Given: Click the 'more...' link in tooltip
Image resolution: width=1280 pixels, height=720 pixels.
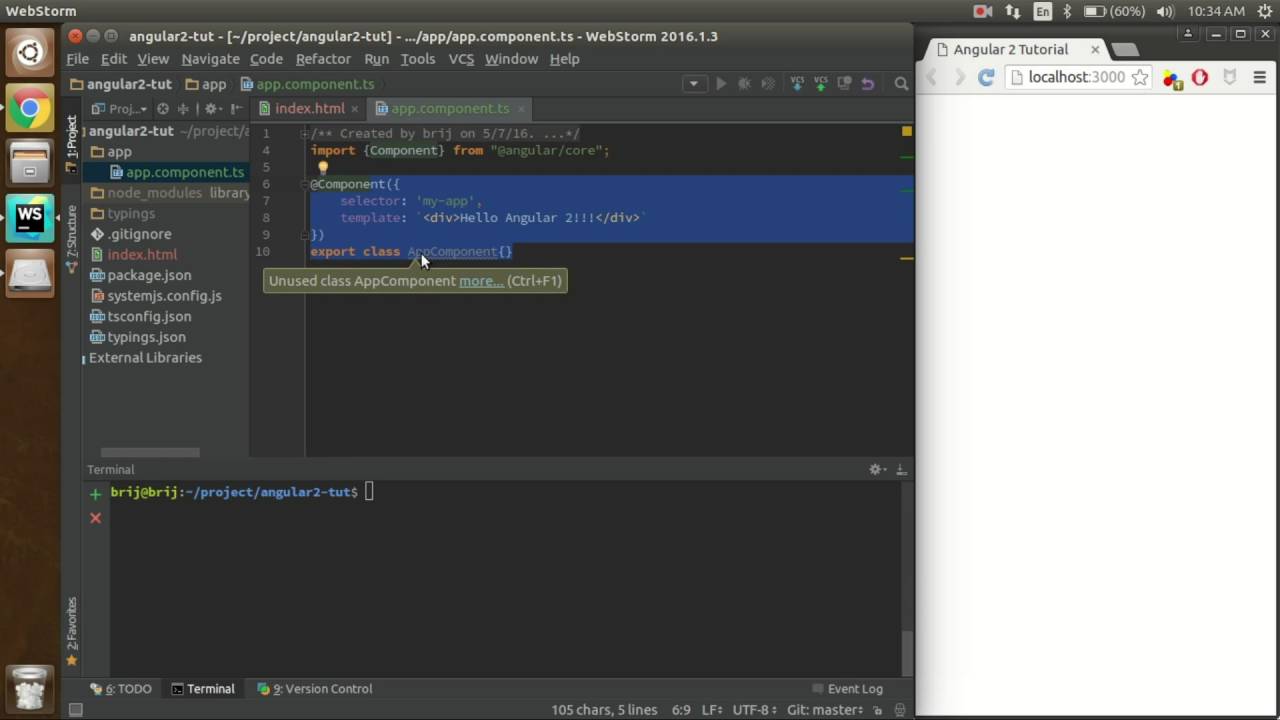Looking at the screenshot, I should 481,281.
